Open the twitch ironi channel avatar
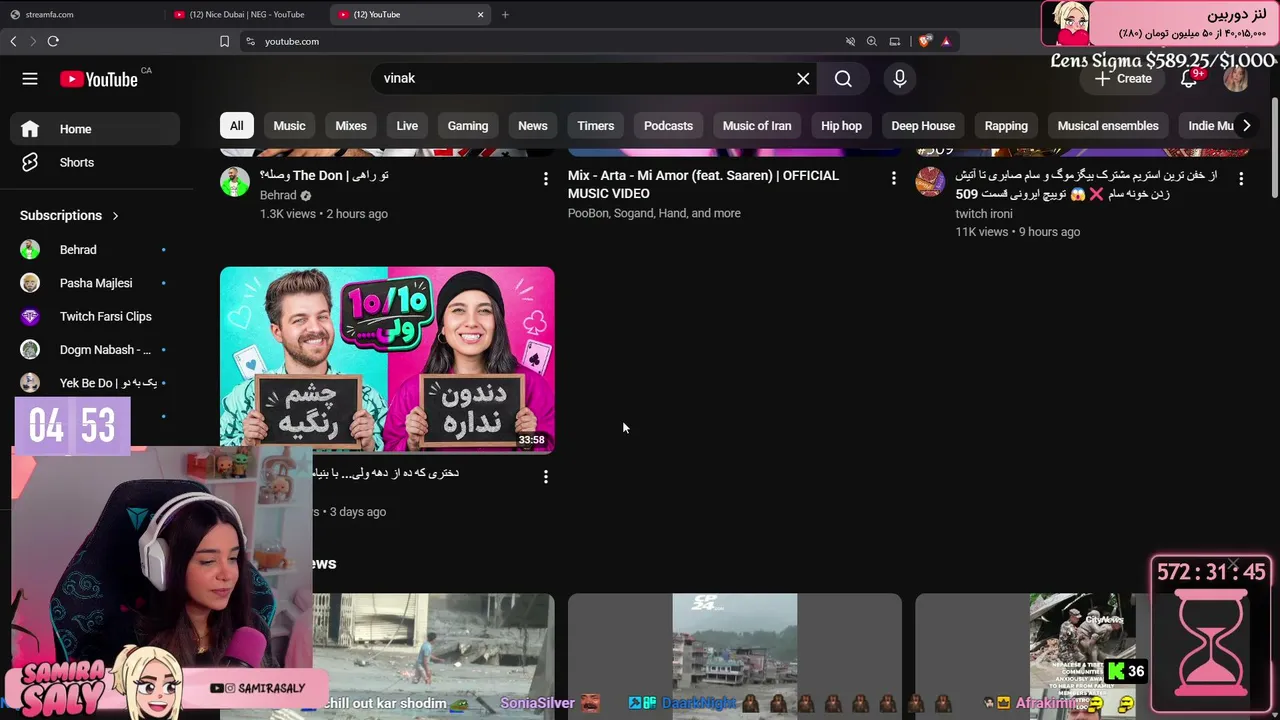This screenshot has width=1280, height=720. tap(930, 182)
